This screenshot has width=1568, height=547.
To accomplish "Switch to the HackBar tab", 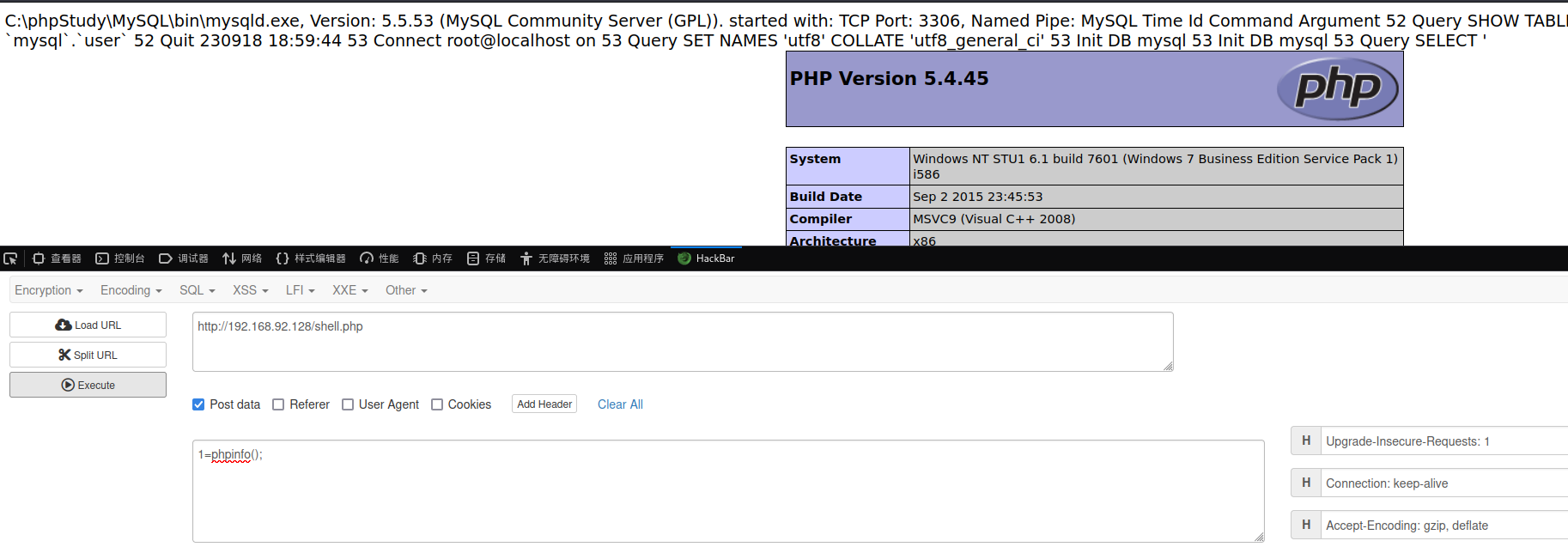I will [706, 258].
